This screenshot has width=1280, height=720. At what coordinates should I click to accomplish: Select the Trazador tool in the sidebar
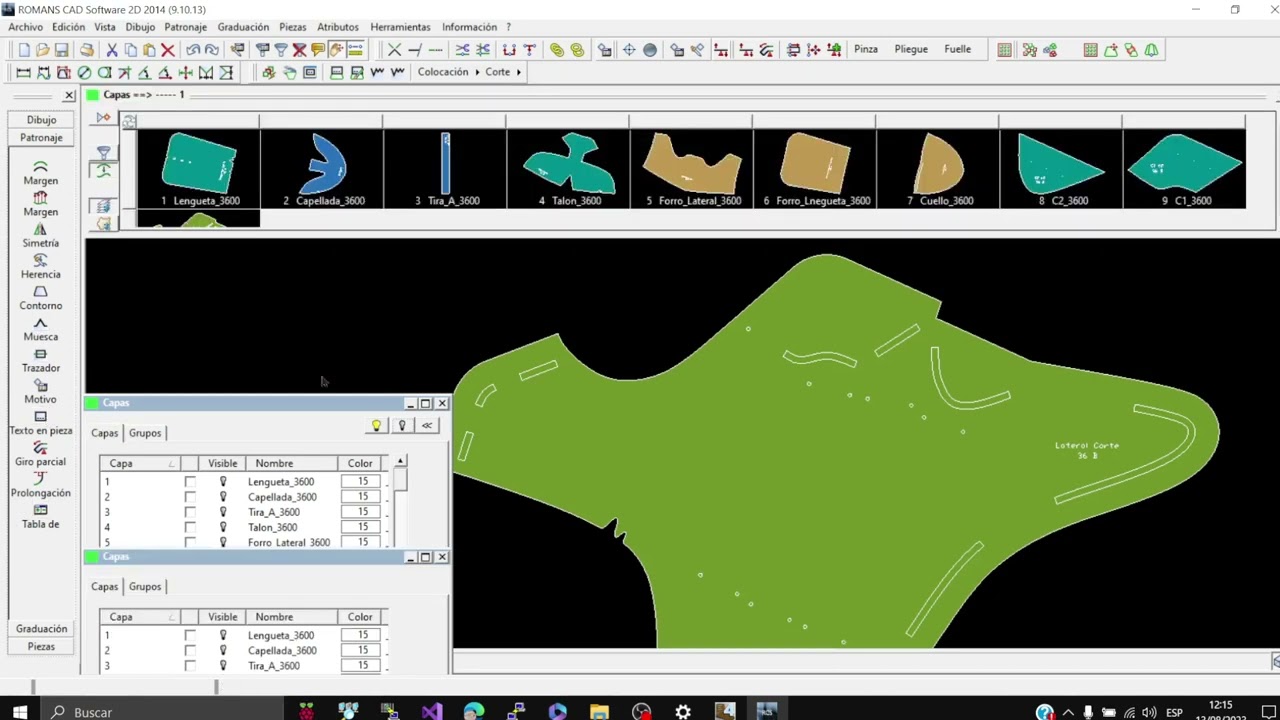click(41, 360)
